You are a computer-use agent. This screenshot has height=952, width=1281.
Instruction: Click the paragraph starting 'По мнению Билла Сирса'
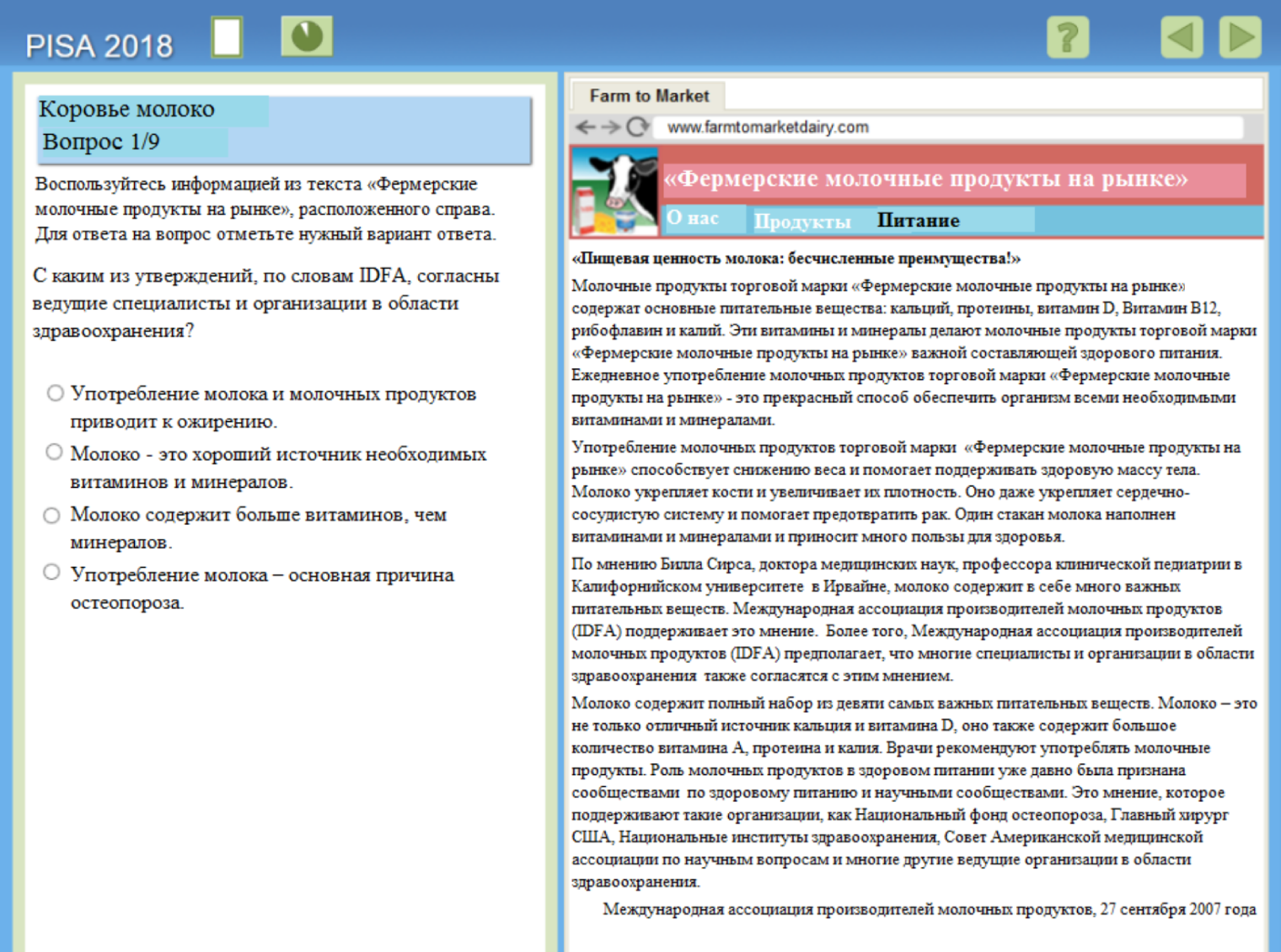913,619
